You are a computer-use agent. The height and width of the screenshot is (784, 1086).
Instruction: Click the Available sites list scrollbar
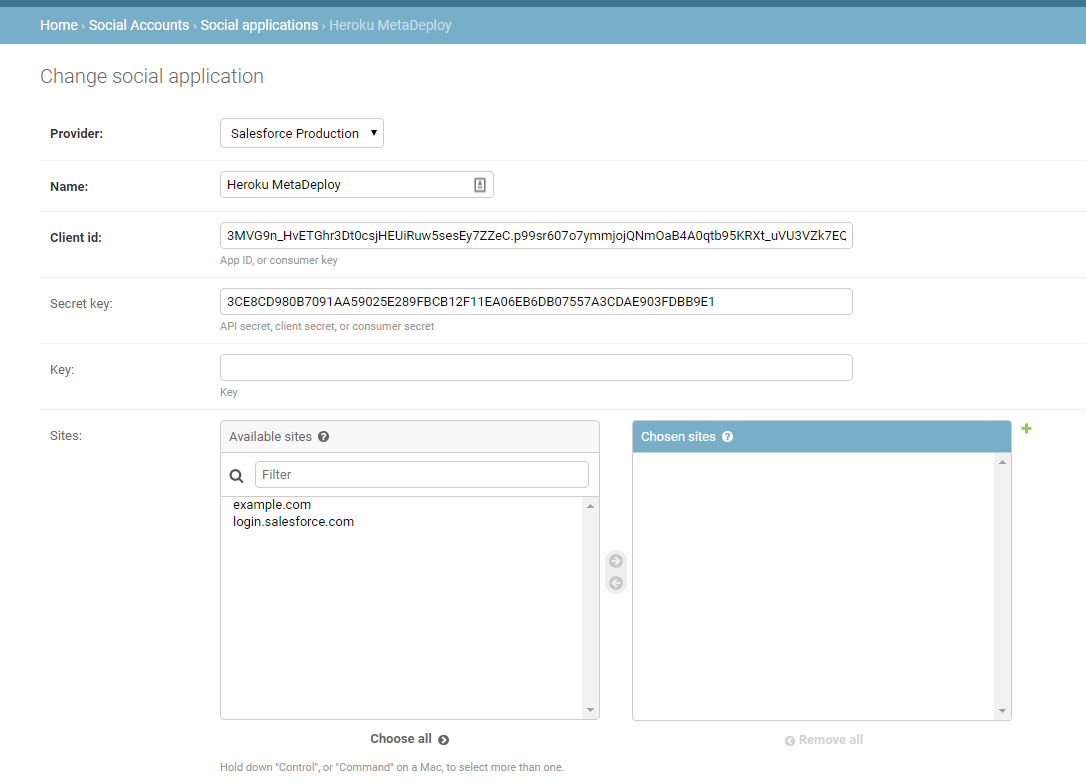coord(591,600)
